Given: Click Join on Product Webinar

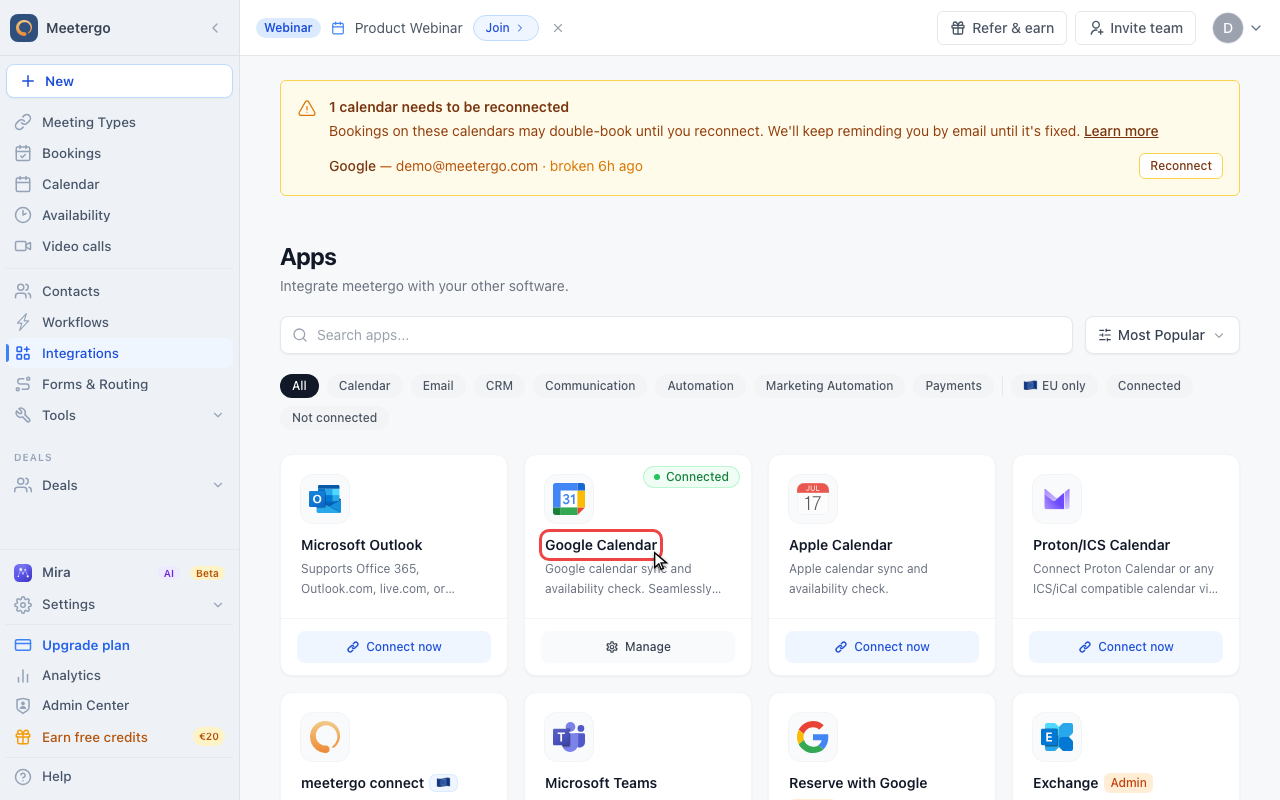Looking at the screenshot, I should tap(505, 28).
